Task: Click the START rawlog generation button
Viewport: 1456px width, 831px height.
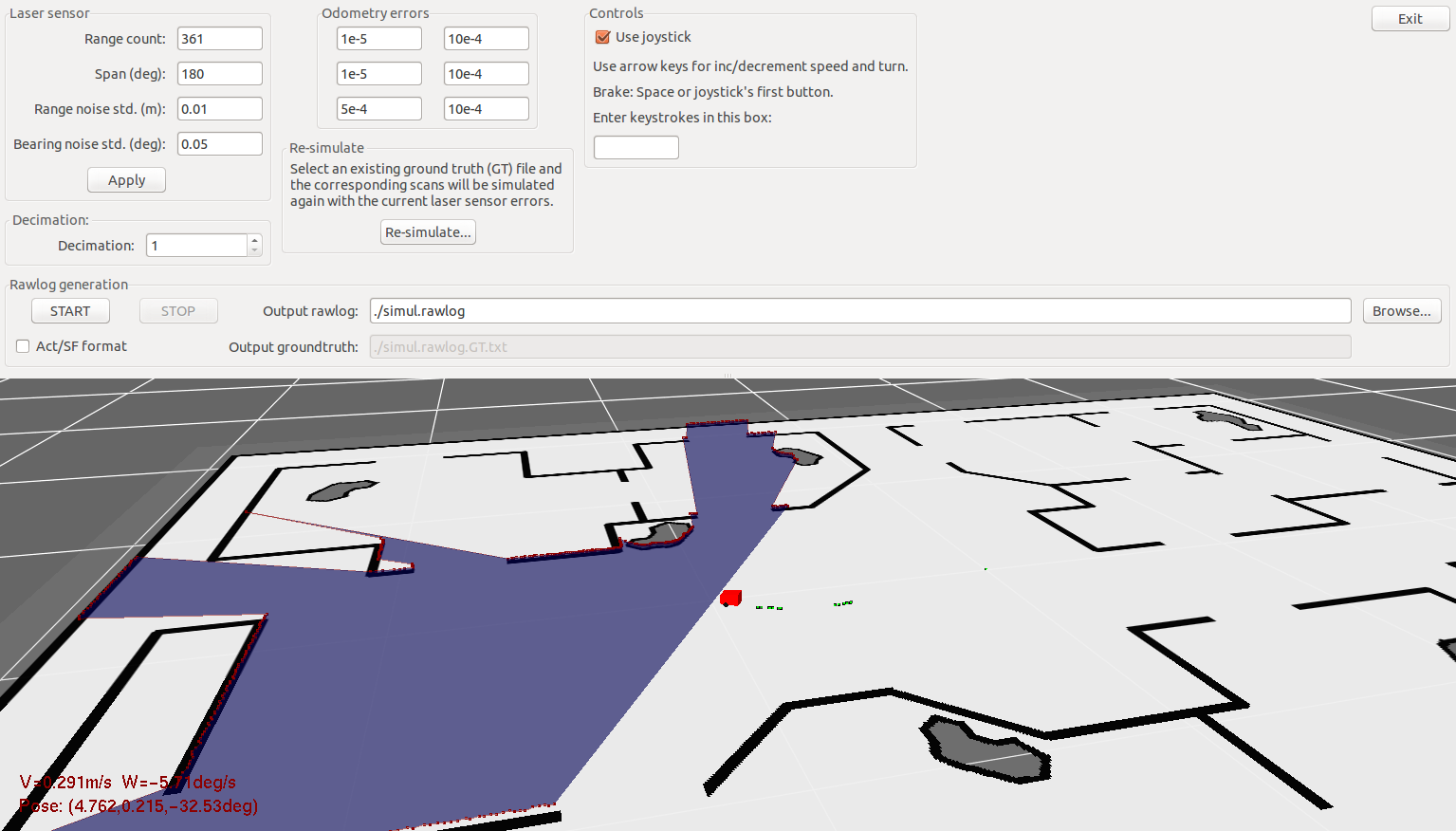Action: [x=70, y=311]
